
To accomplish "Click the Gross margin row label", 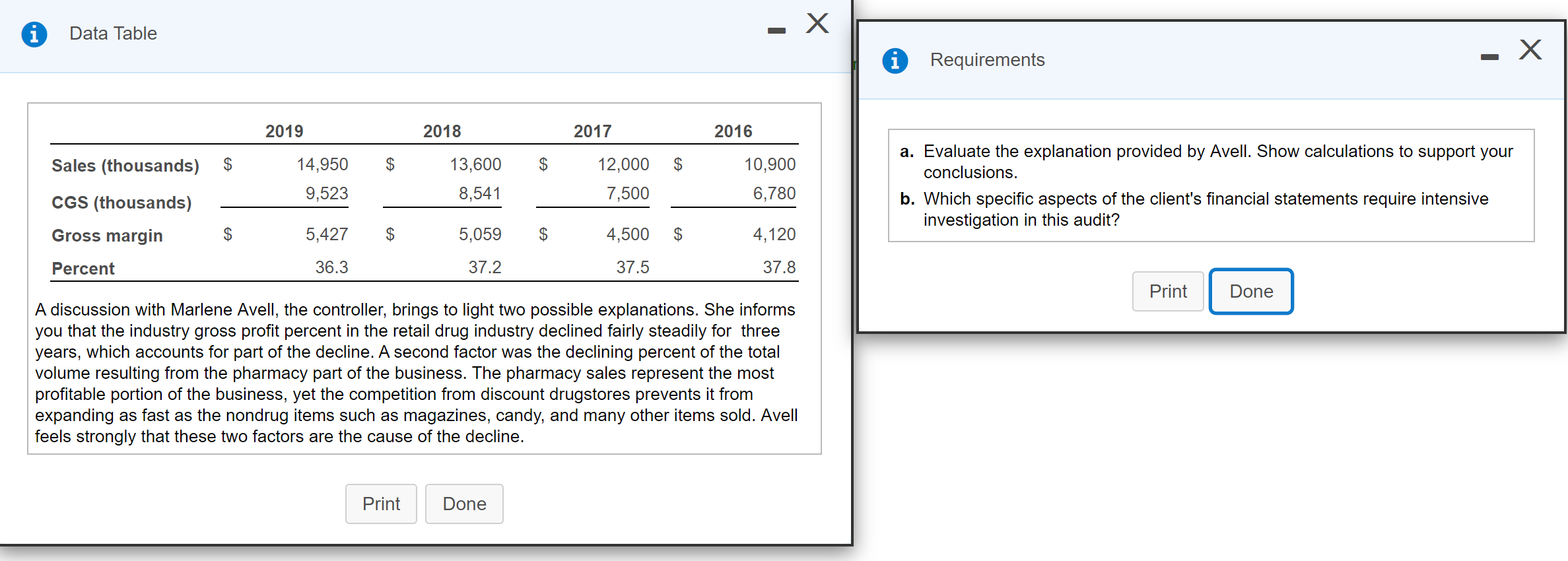I will (x=107, y=236).
